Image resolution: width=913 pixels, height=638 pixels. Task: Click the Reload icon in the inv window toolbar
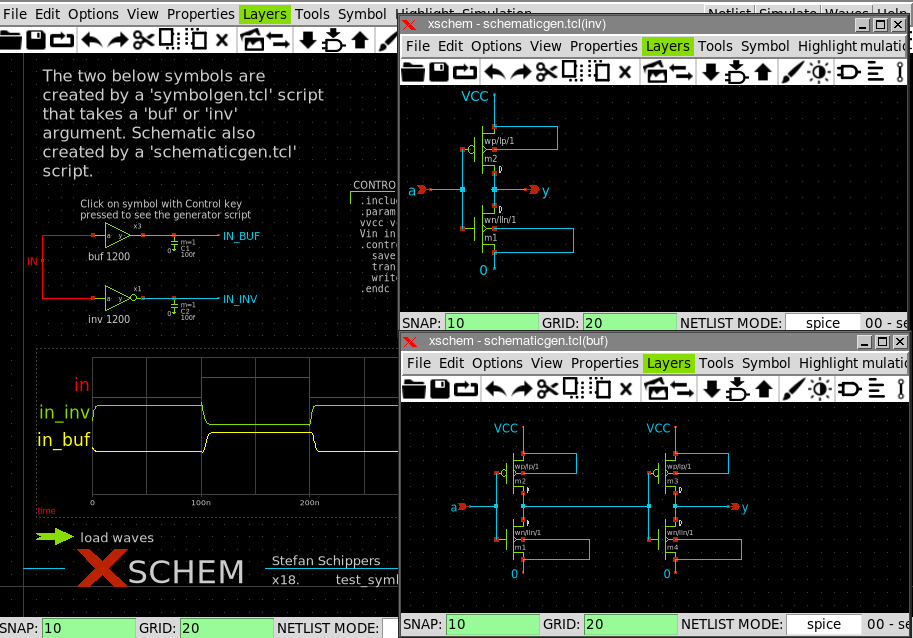(x=466, y=72)
